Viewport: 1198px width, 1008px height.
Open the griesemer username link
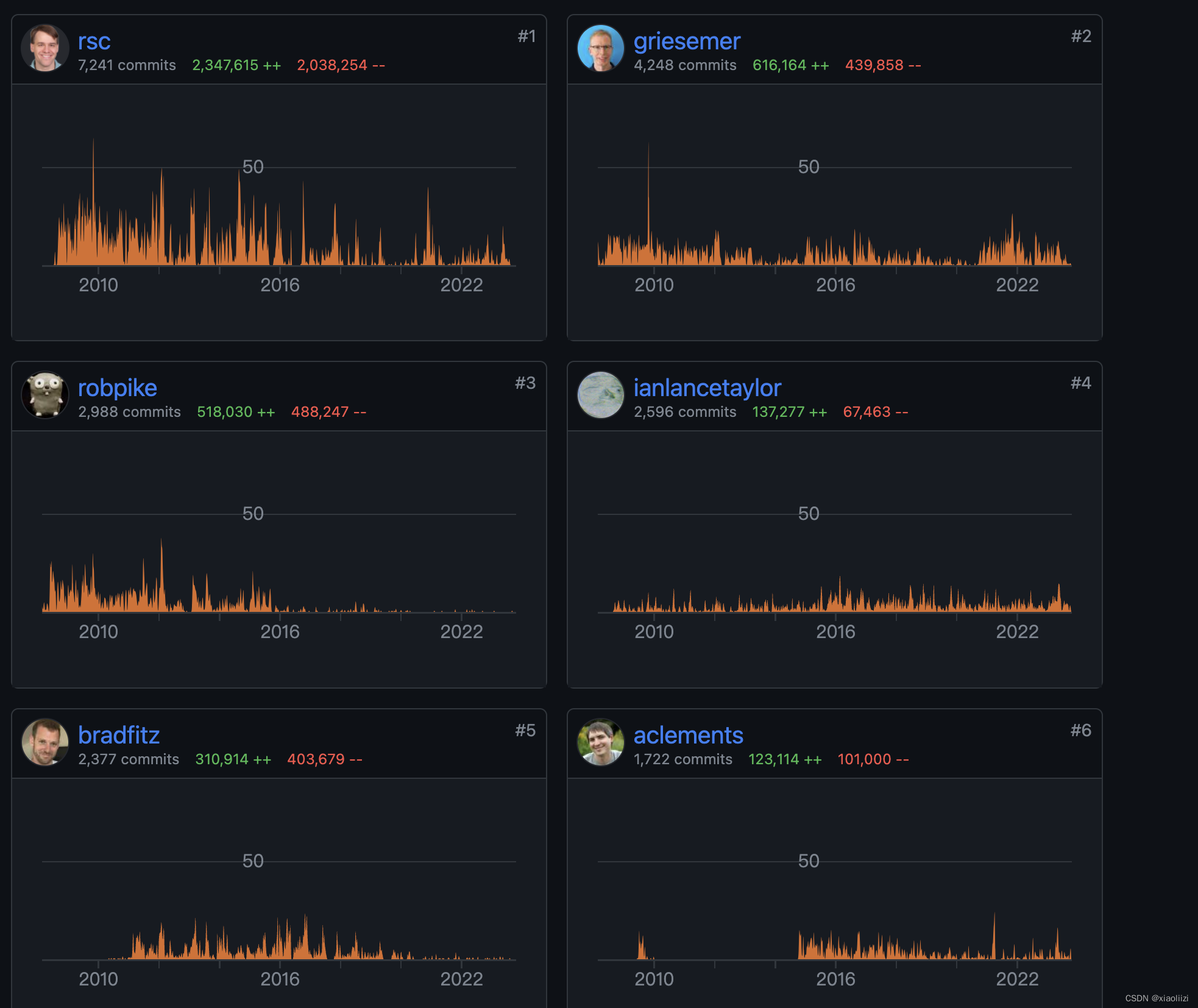point(687,41)
